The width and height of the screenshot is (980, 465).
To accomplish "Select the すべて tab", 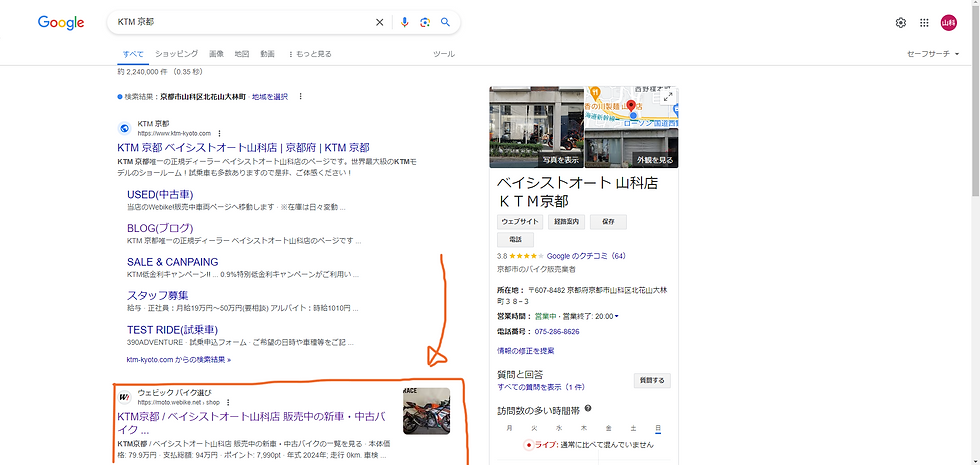I will tap(132, 54).
